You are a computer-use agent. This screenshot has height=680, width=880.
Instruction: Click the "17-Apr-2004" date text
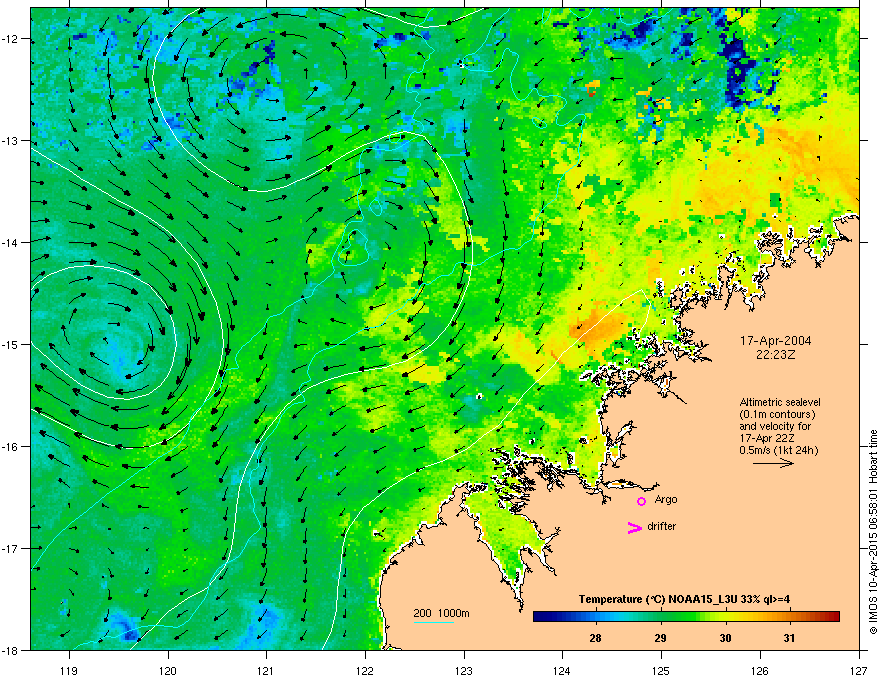pyautogui.click(x=776, y=341)
